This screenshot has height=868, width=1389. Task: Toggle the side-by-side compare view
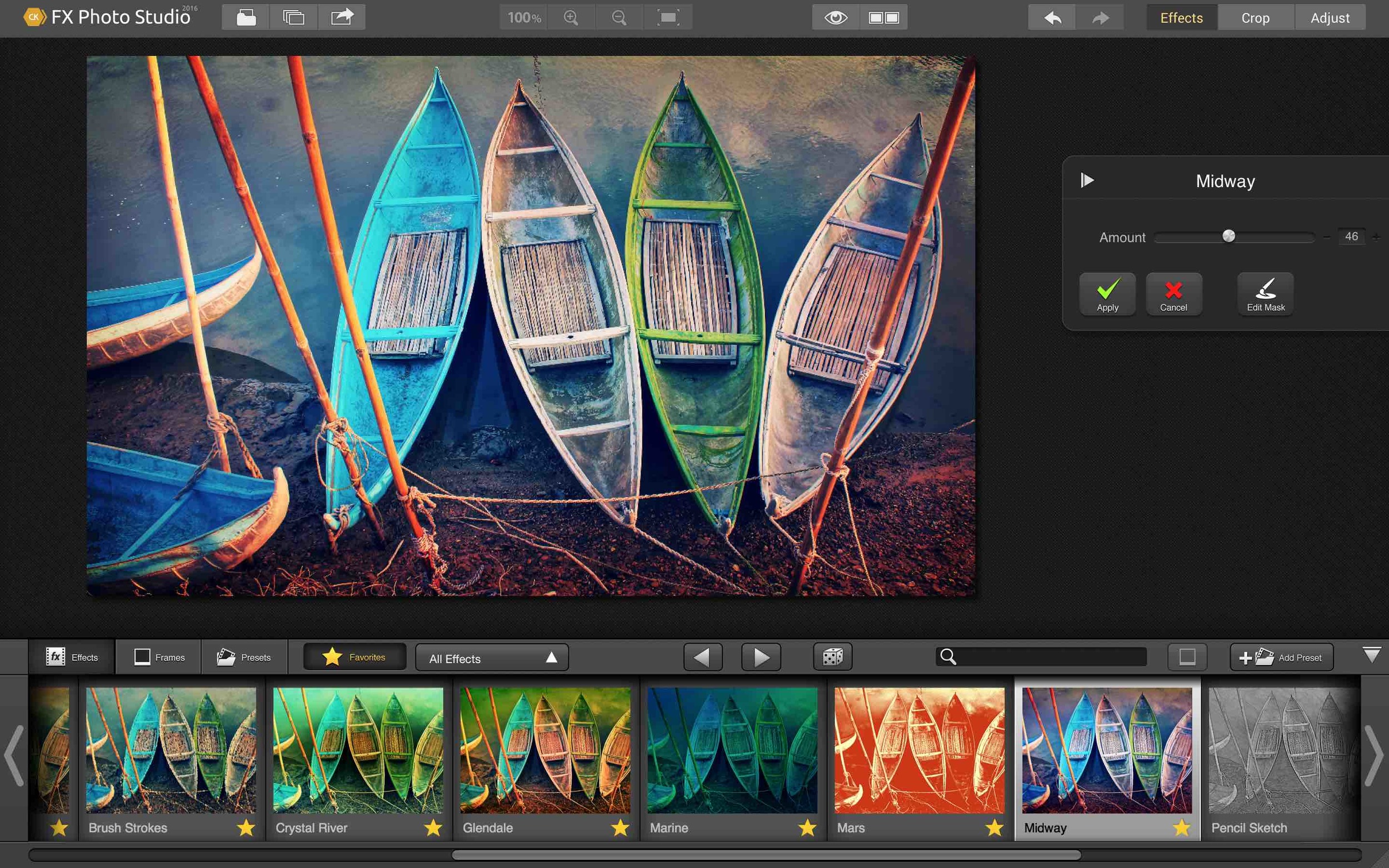pos(884,18)
